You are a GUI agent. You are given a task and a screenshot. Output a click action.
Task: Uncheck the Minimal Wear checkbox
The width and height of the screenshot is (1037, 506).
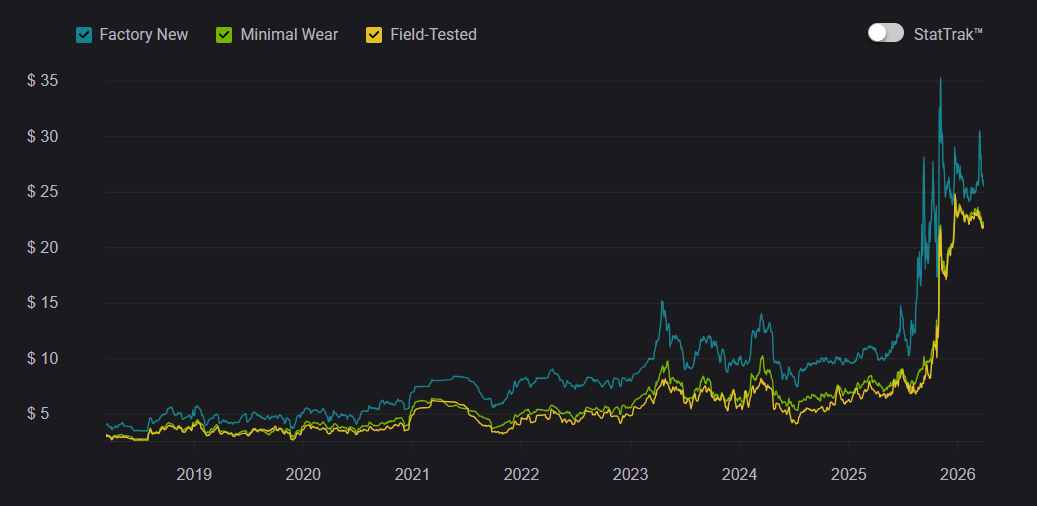pos(224,35)
